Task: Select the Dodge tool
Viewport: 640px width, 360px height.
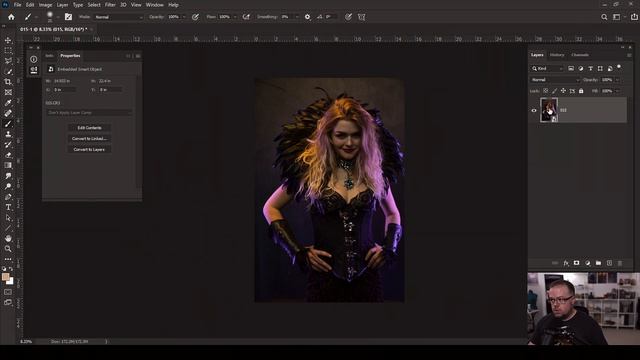Action: [x=8, y=186]
